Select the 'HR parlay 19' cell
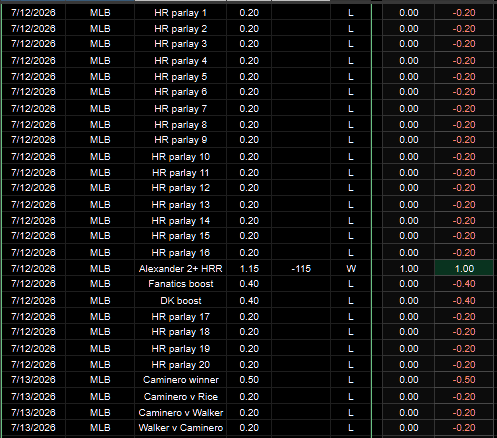The height and width of the screenshot is (438, 497). pos(180,349)
